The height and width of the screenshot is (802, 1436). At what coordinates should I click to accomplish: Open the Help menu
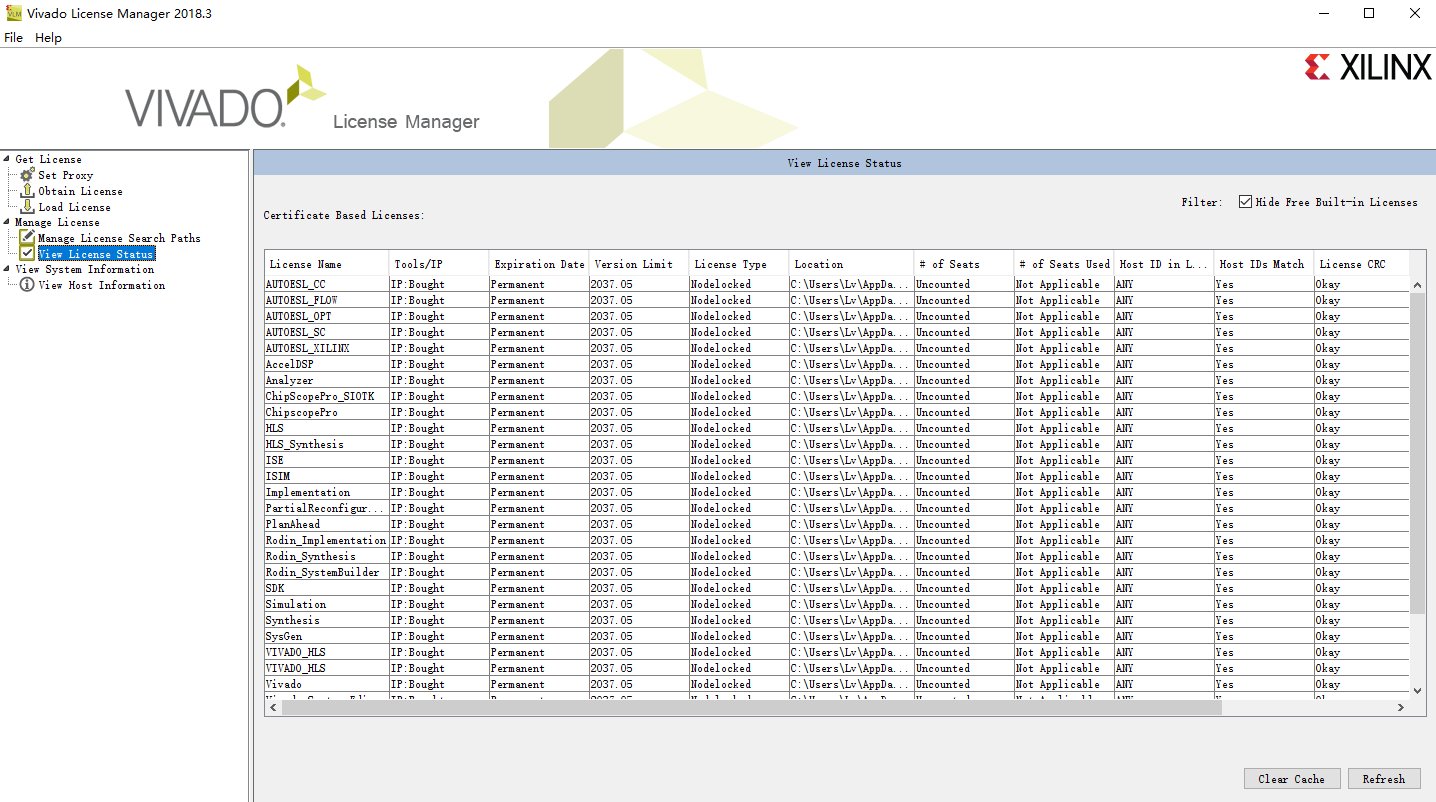pos(48,38)
